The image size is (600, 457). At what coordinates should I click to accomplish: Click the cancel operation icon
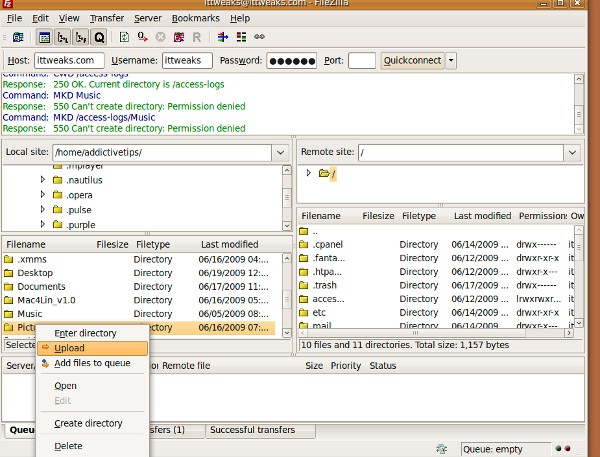click(161, 37)
